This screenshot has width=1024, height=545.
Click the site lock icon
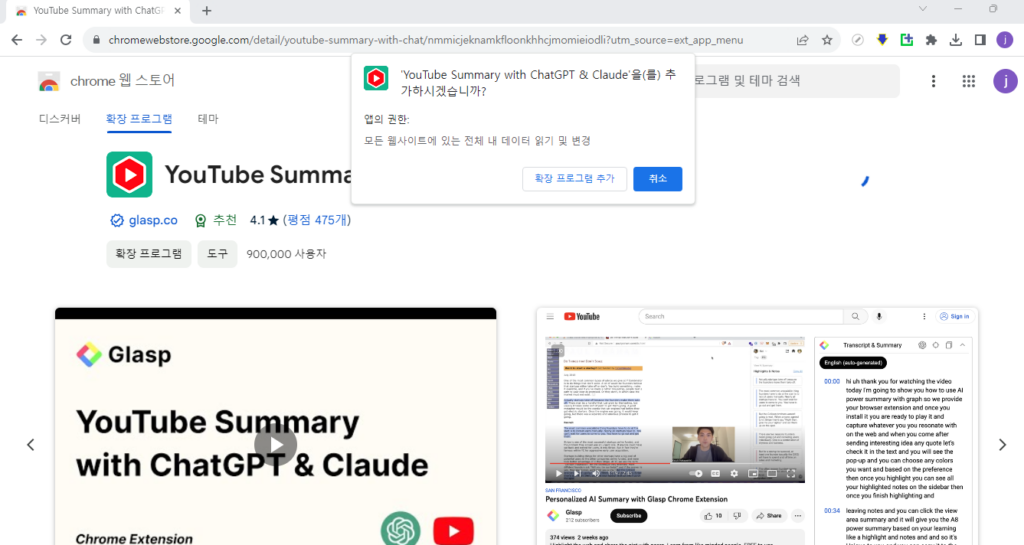(x=96, y=40)
